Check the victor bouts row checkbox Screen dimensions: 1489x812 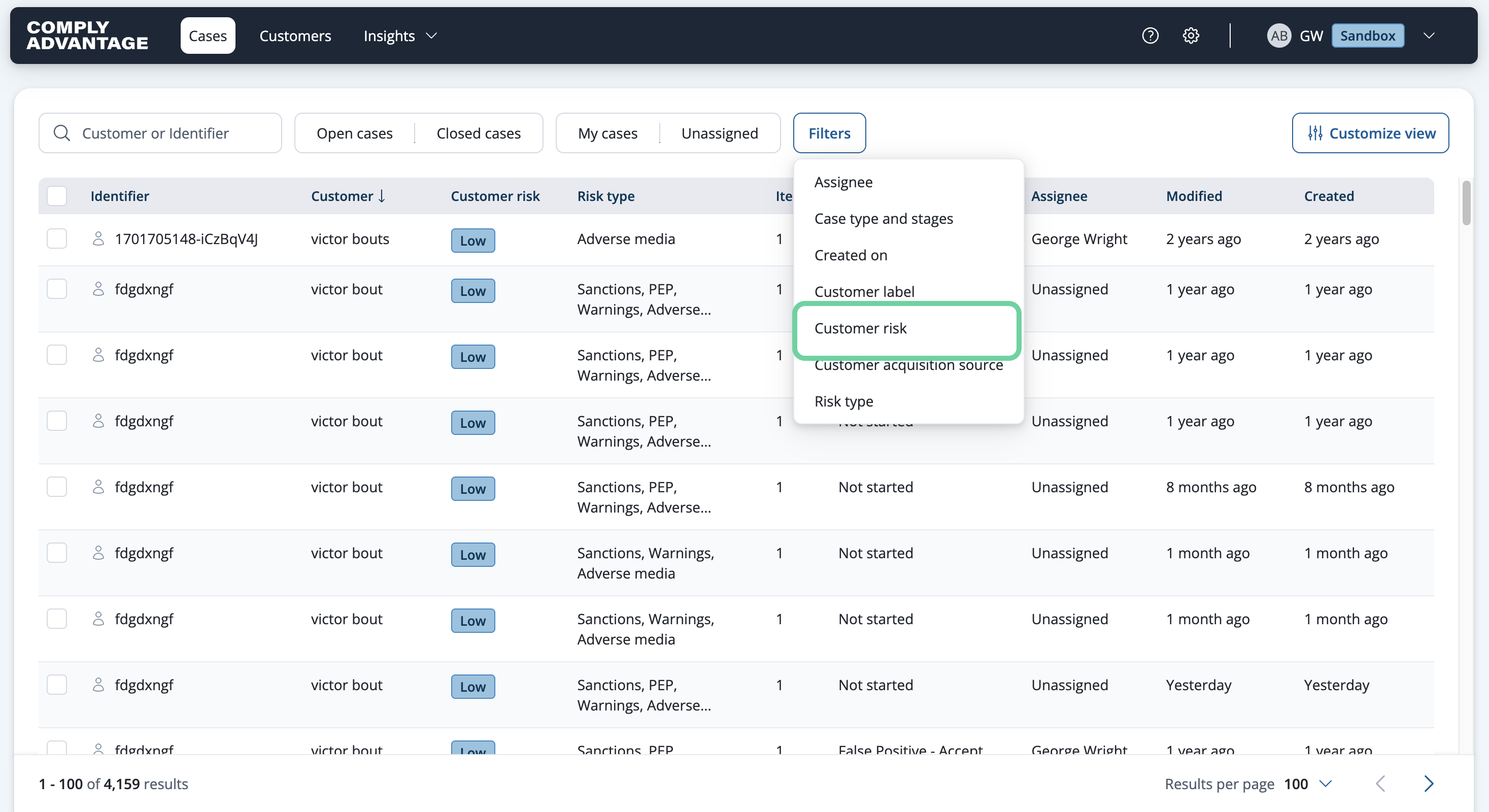[57, 239]
